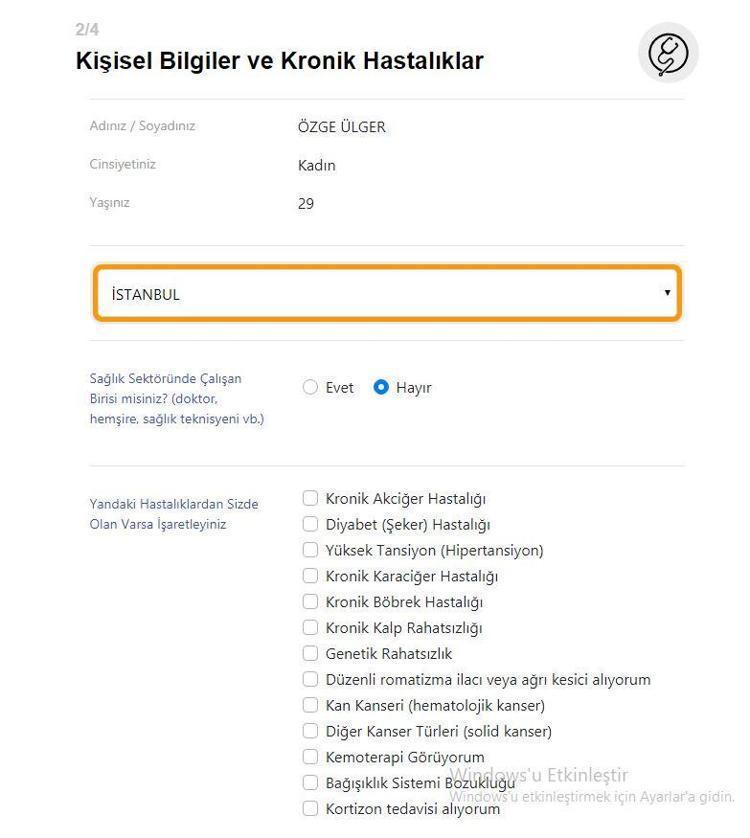Click the stethoscope icon at top right

tap(668, 52)
